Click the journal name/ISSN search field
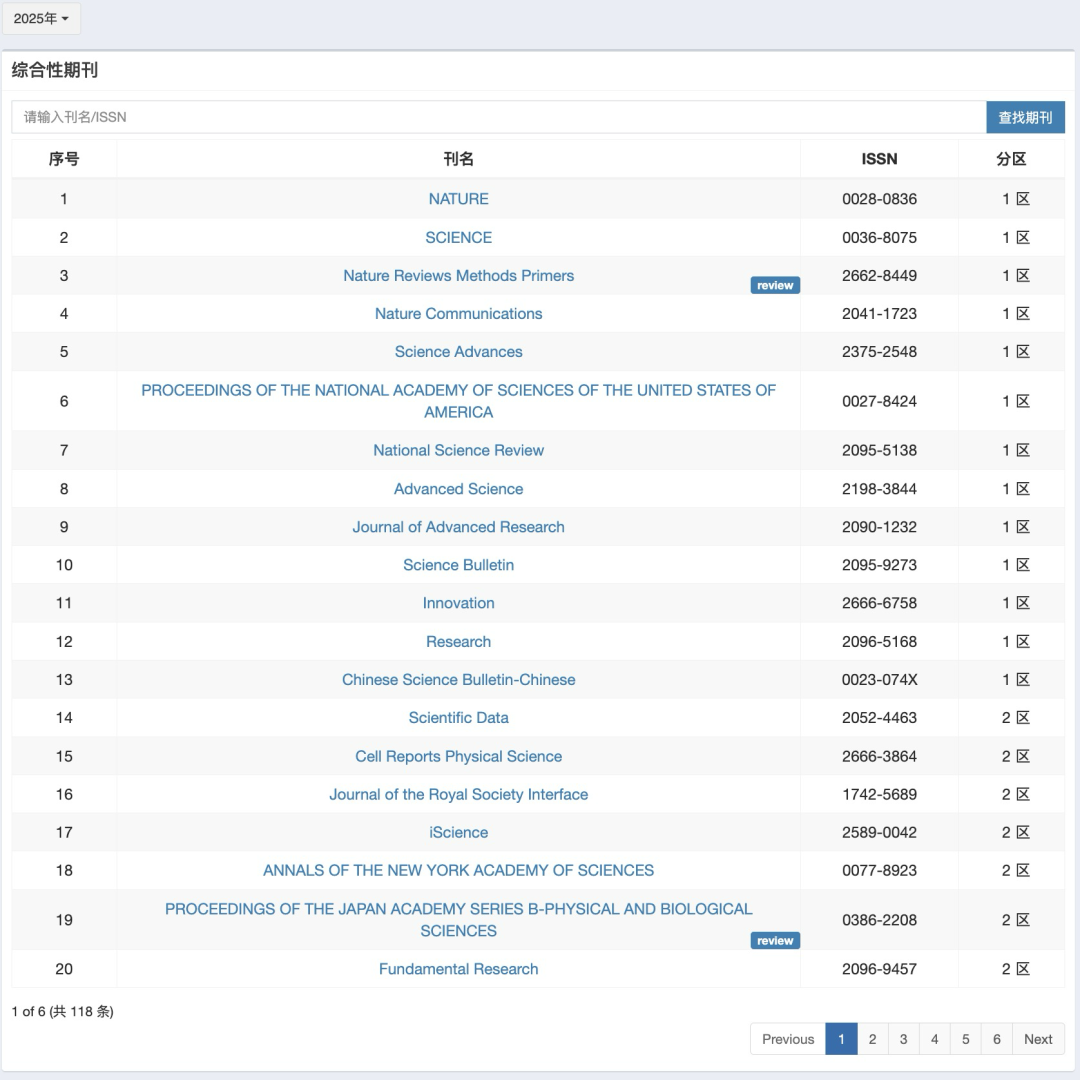Screen dimensions: 1080x1080 click(499, 117)
